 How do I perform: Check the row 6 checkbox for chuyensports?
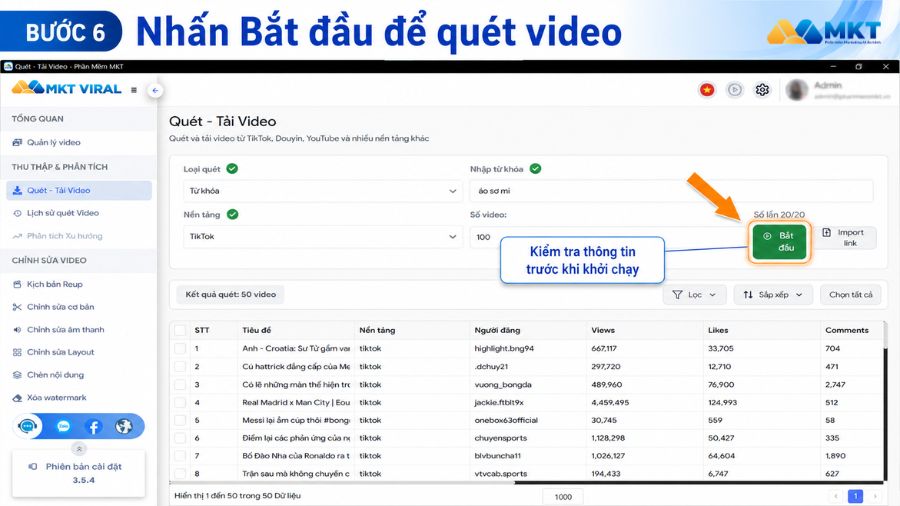click(180, 438)
